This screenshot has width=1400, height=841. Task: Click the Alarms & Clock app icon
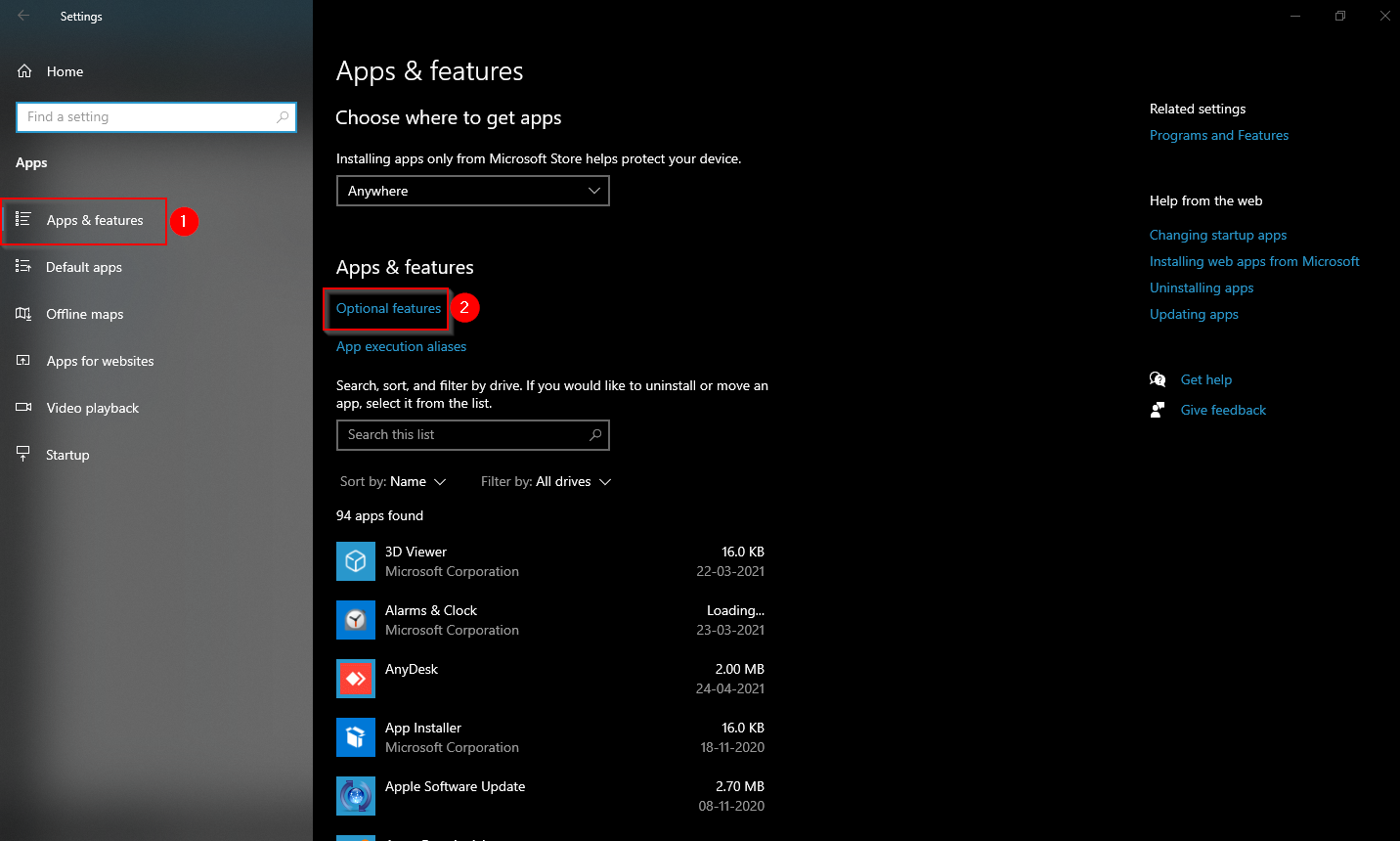click(x=356, y=620)
